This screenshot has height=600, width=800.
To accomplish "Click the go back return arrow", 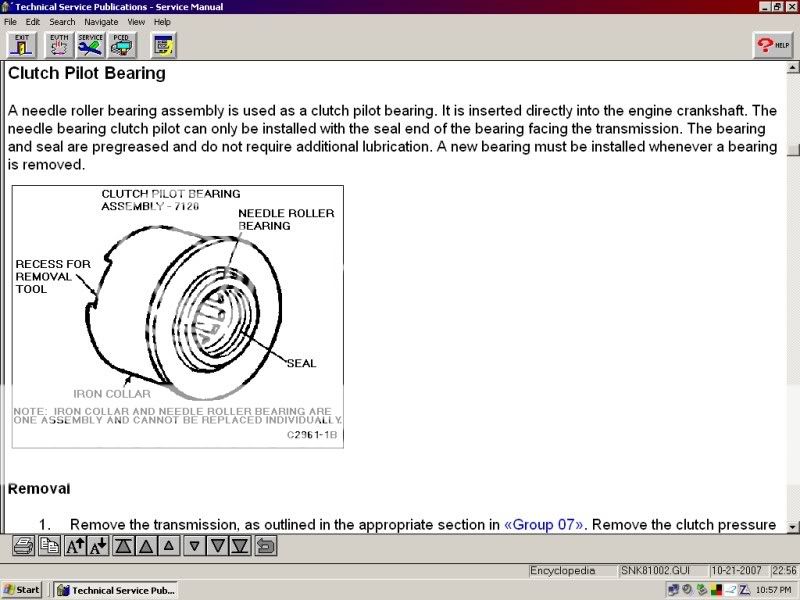I will tap(266, 546).
